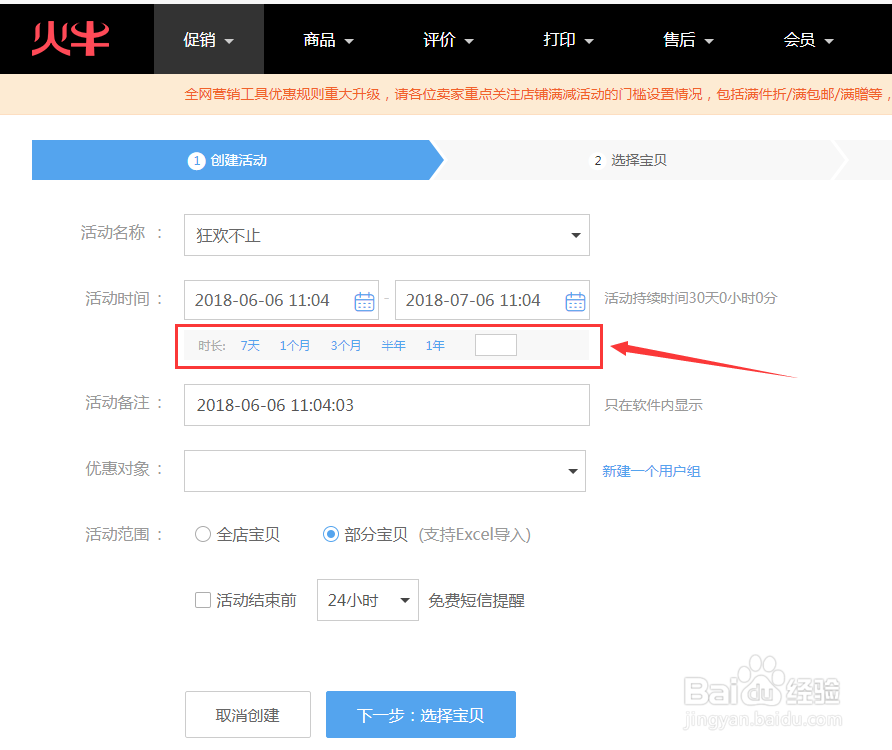892x750 pixels.
Task: Select the 全店宝贝 radio button
Action: (203, 534)
